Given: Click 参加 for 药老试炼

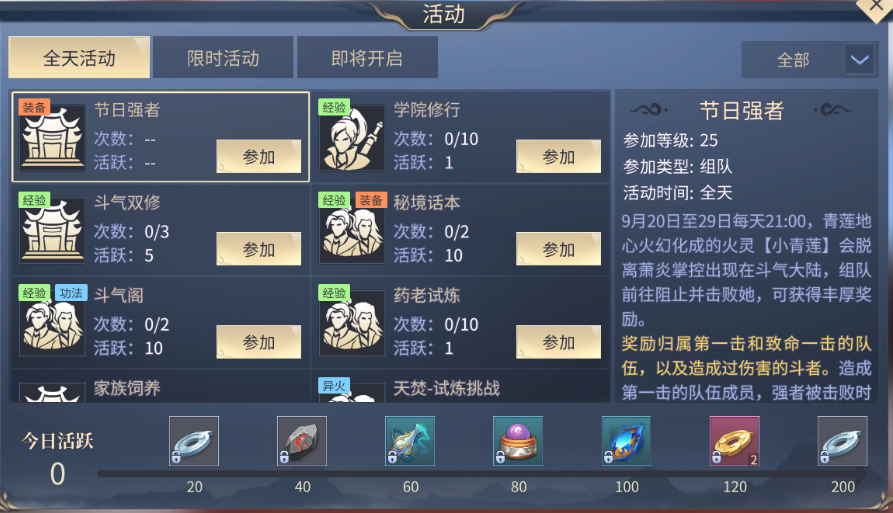Looking at the screenshot, I should point(558,342).
